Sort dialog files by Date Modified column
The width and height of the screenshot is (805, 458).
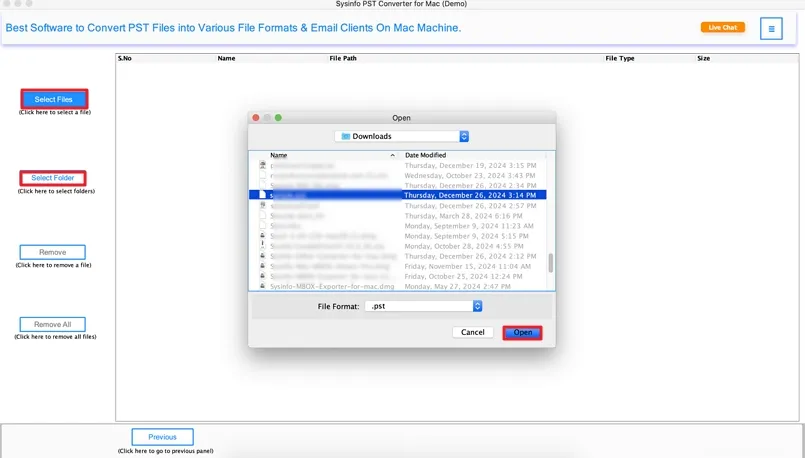point(426,155)
